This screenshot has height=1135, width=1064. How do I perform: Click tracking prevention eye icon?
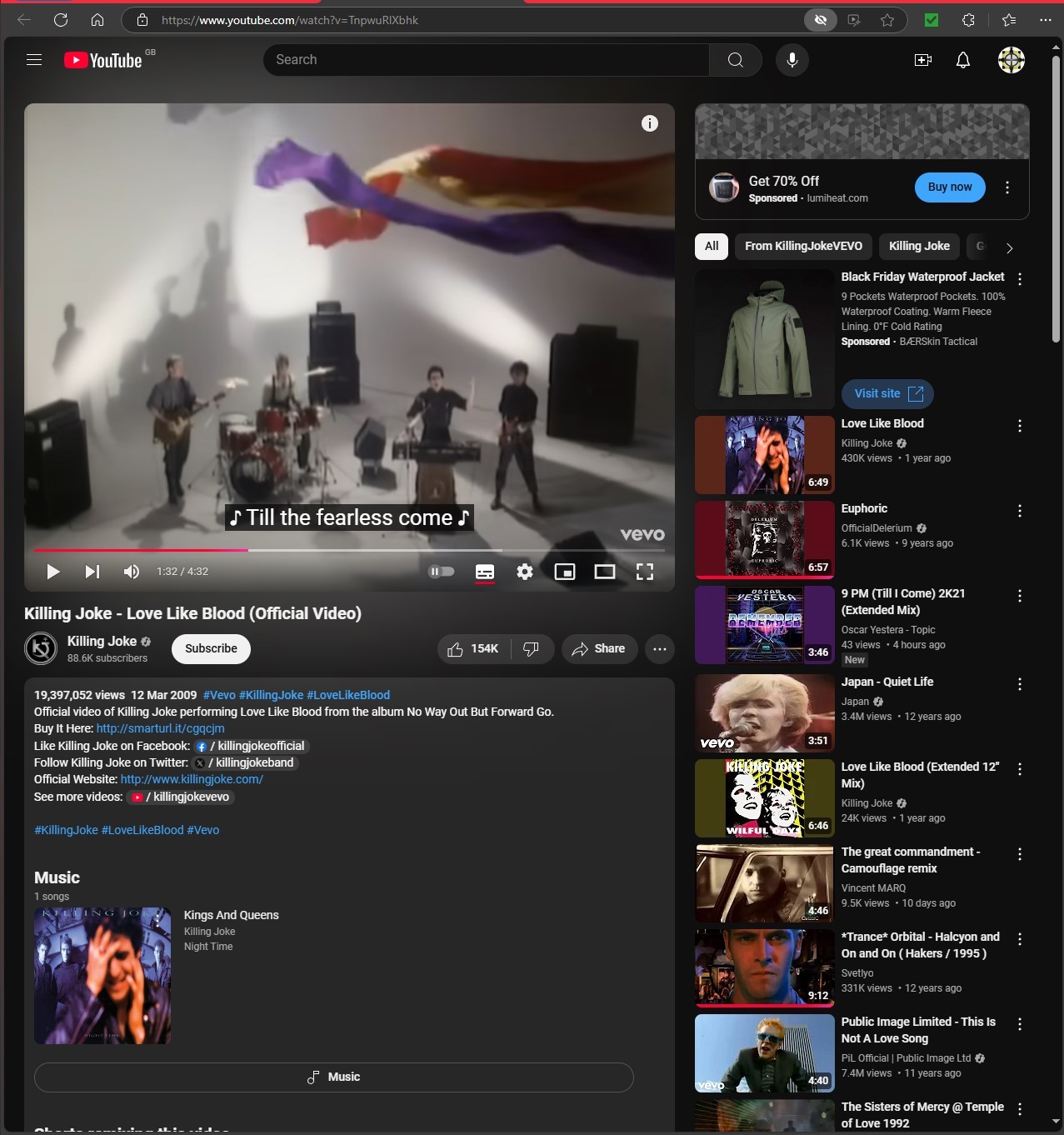(x=821, y=20)
